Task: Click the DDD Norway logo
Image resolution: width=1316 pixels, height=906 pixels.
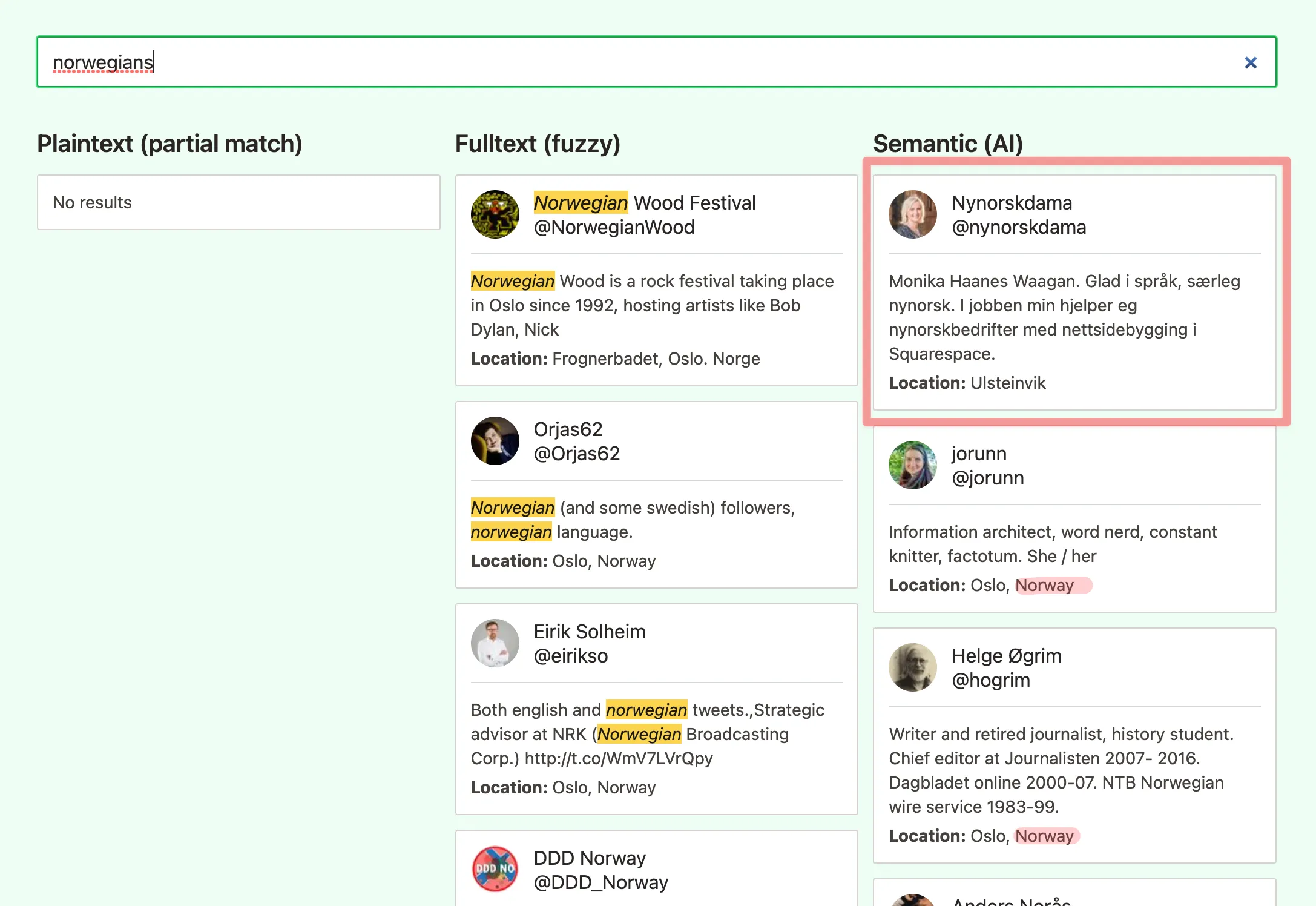Action: [495, 869]
